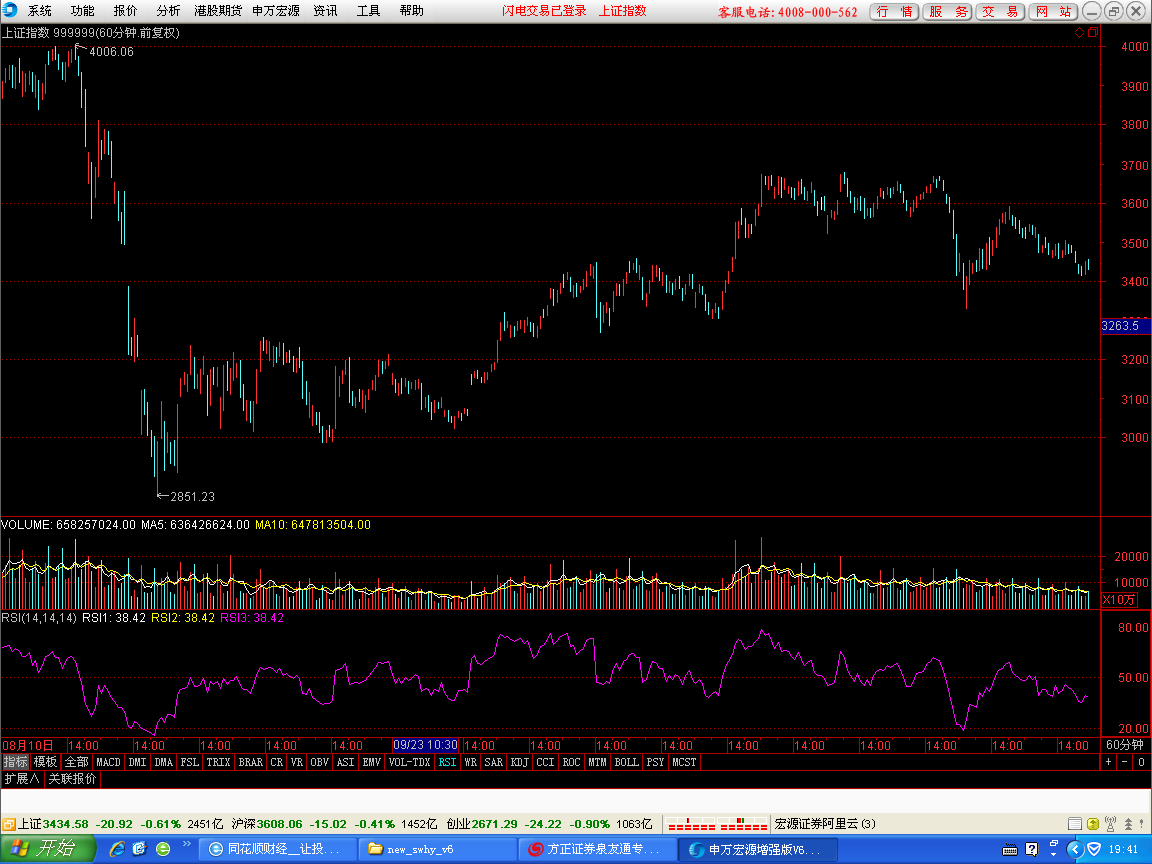Switch indicator to VOL-TDX
Viewport: 1152px width, 864px height.
(409, 762)
